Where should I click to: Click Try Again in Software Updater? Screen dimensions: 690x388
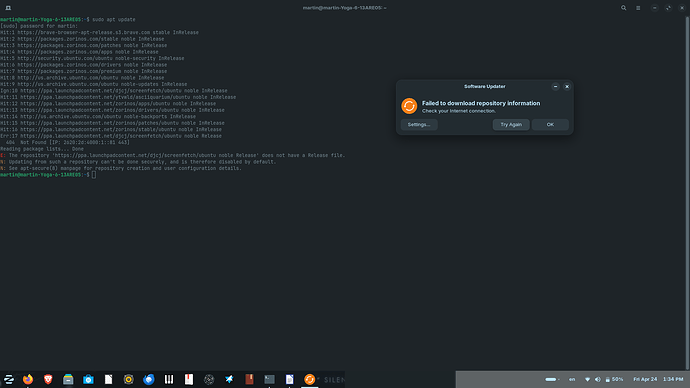(511, 124)
